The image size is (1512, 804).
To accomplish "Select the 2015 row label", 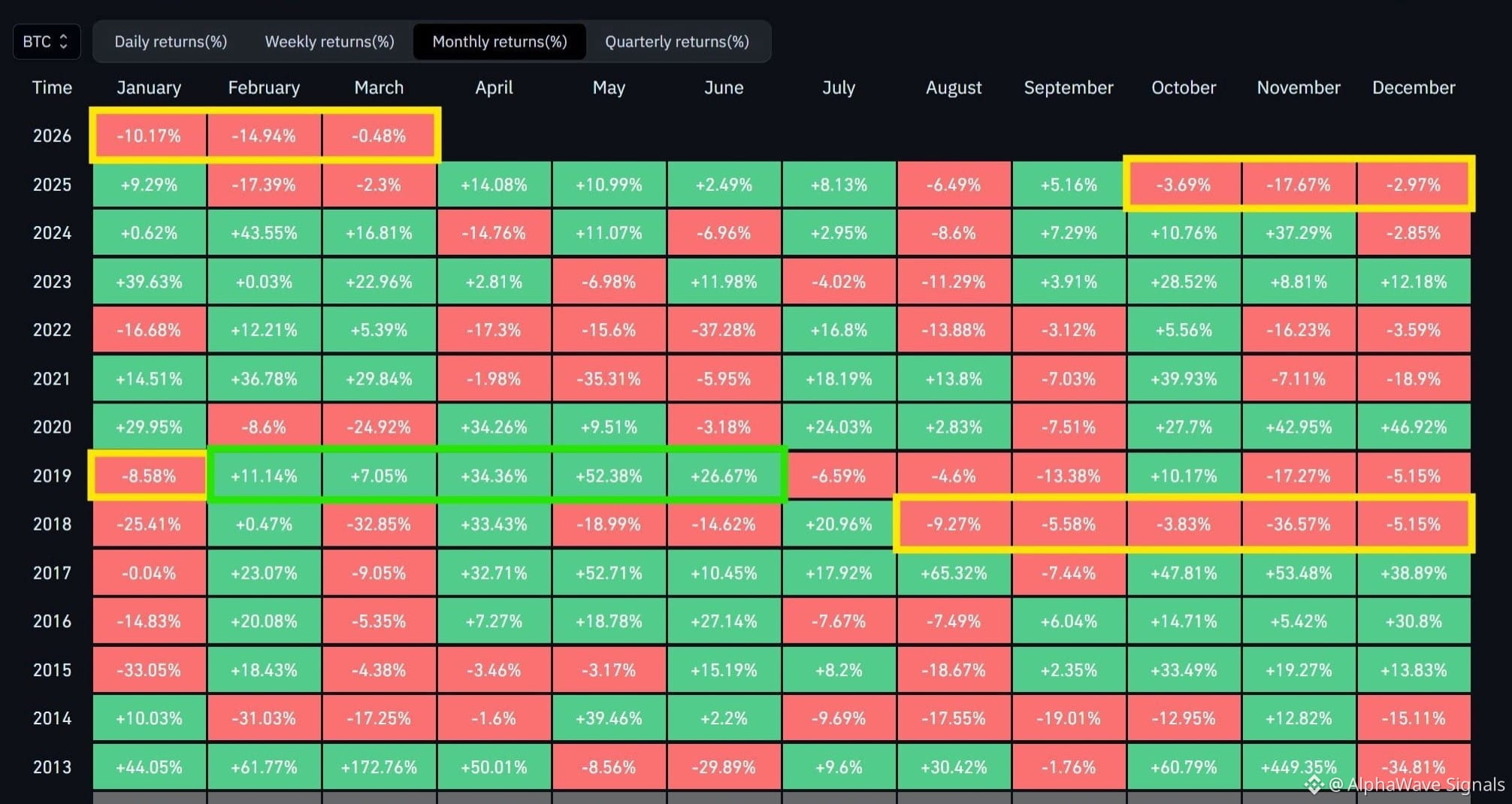I will coord(52,669).
